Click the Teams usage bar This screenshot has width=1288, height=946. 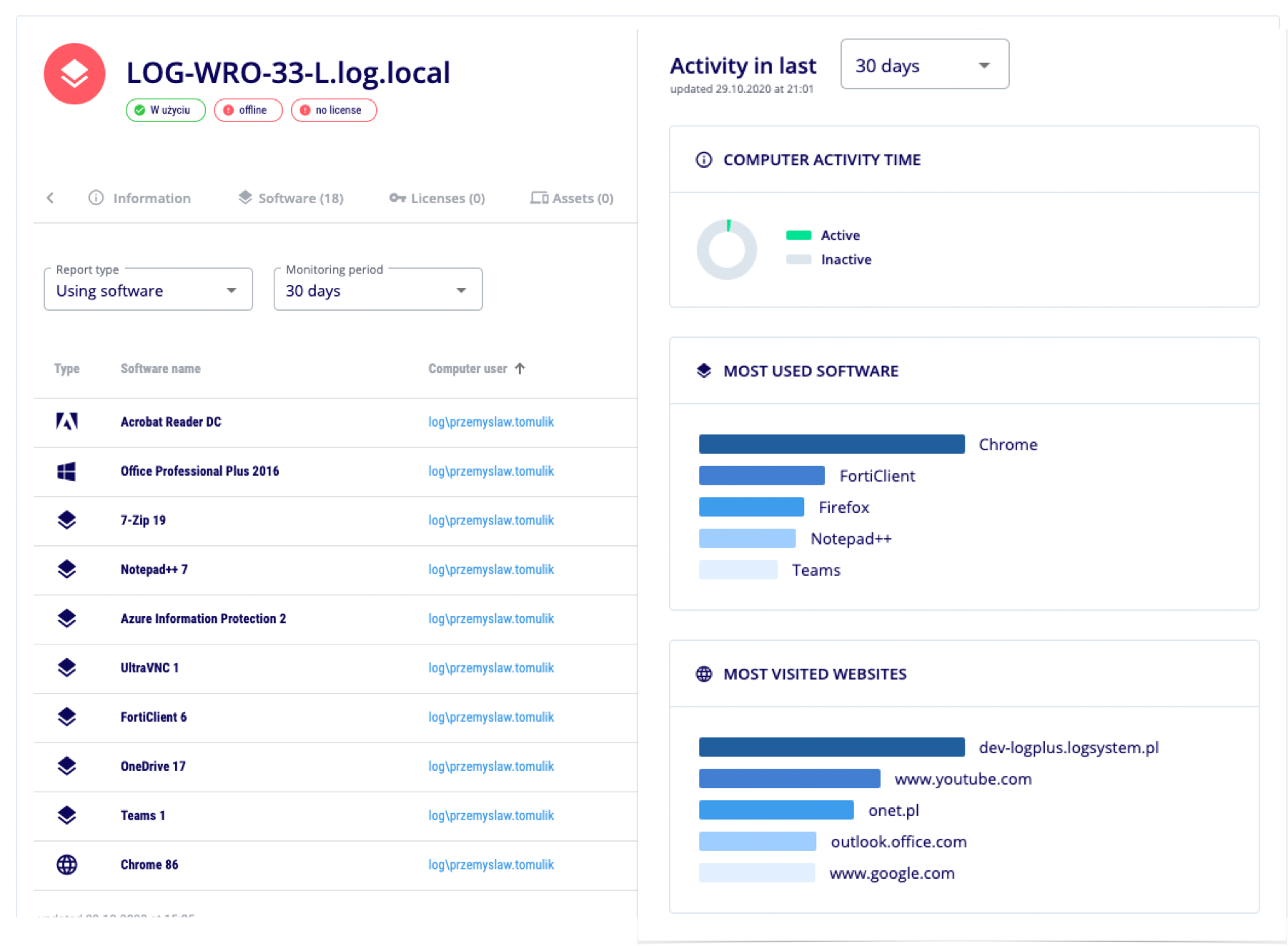pyautogui.click(x=738, y=570)
